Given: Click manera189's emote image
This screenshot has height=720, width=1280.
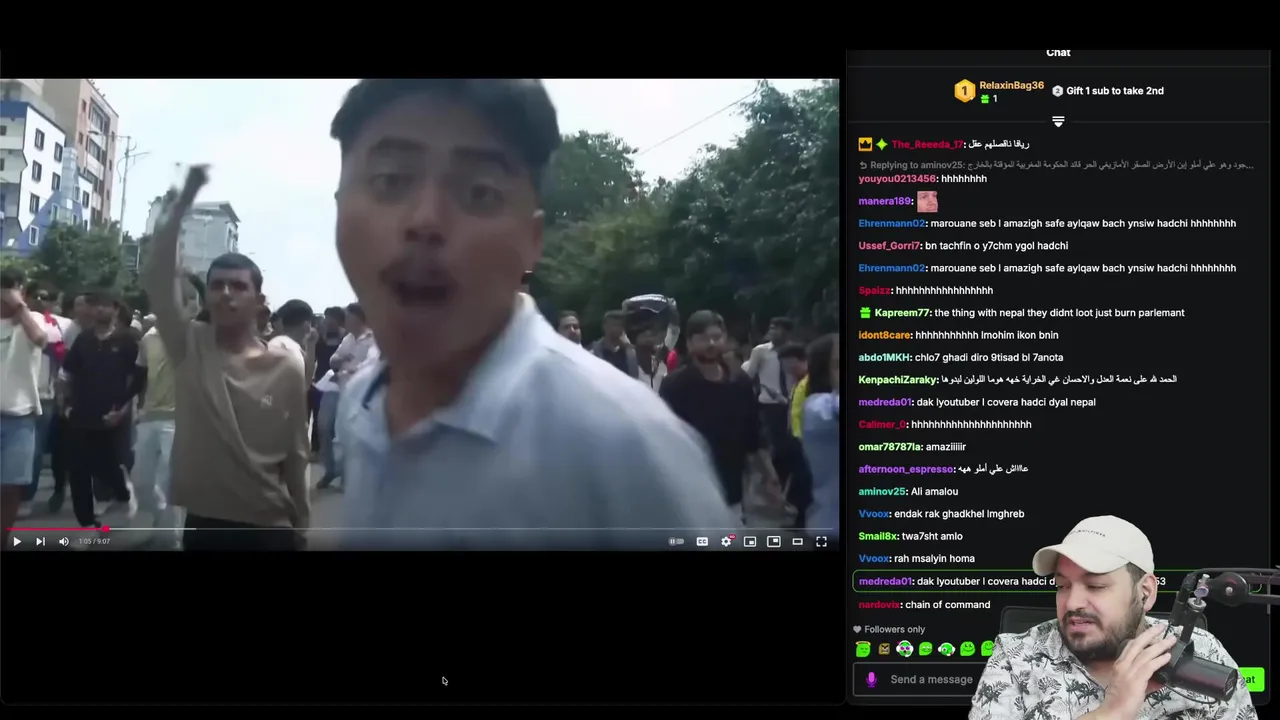Looking at the screenshot, I should pyautogui.click(x=927, y=201).
